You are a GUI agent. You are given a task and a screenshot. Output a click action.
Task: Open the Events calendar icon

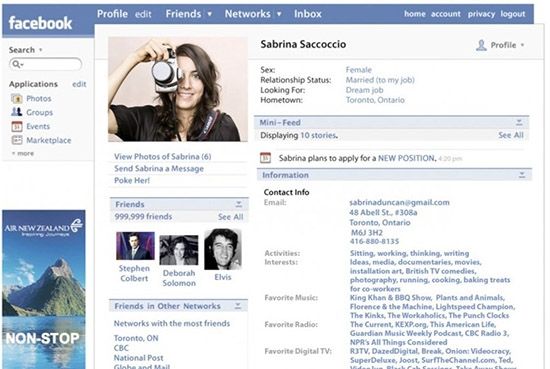point(16,126)
